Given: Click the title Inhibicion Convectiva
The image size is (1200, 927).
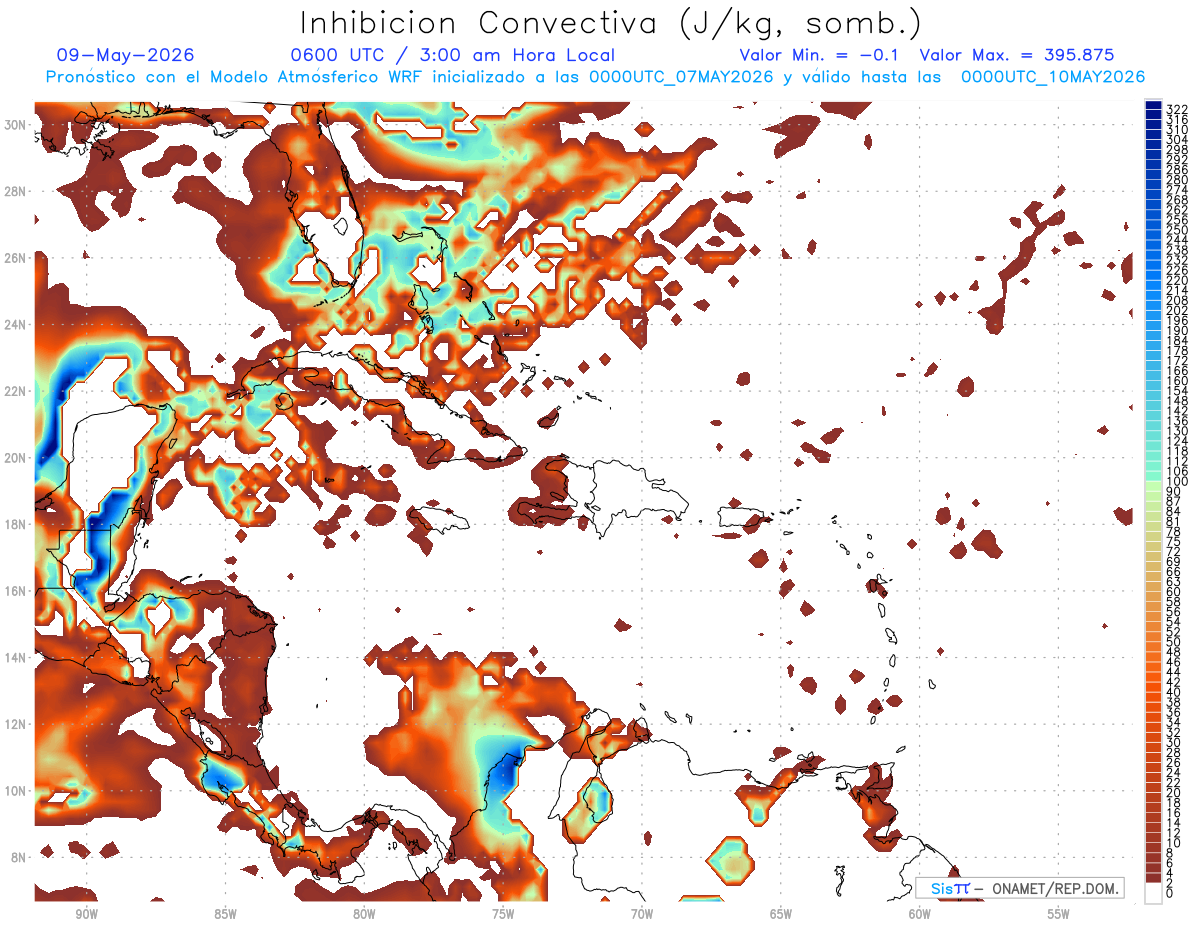Looking at the screenshot, I should coord(478,24).
